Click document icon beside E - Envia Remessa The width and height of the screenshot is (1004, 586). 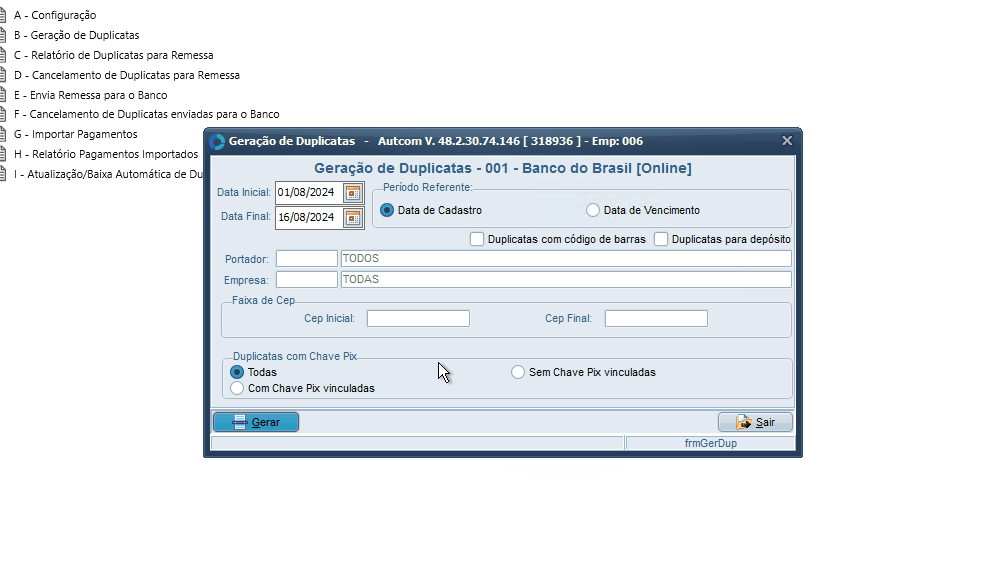[x=3, y=95]
